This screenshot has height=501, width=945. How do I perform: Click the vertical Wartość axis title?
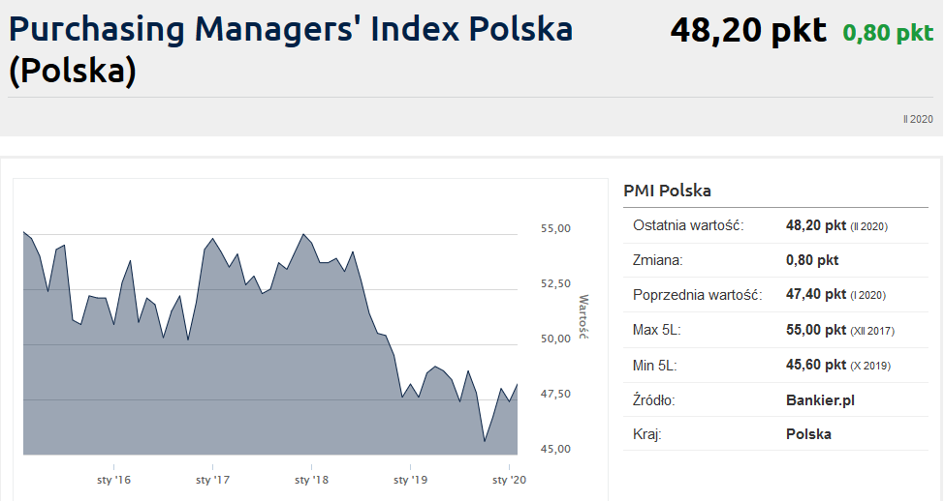584,318
